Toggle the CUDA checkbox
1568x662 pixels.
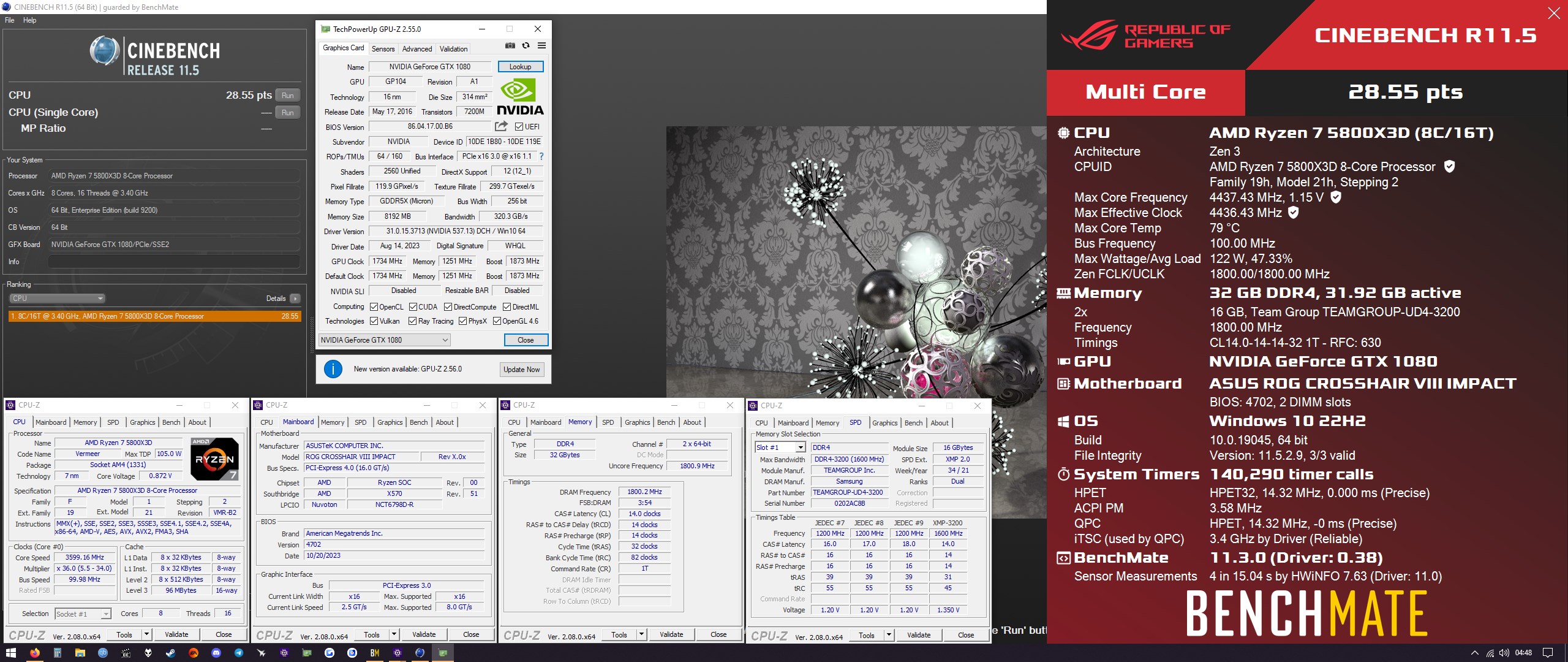tap(413, 307)
